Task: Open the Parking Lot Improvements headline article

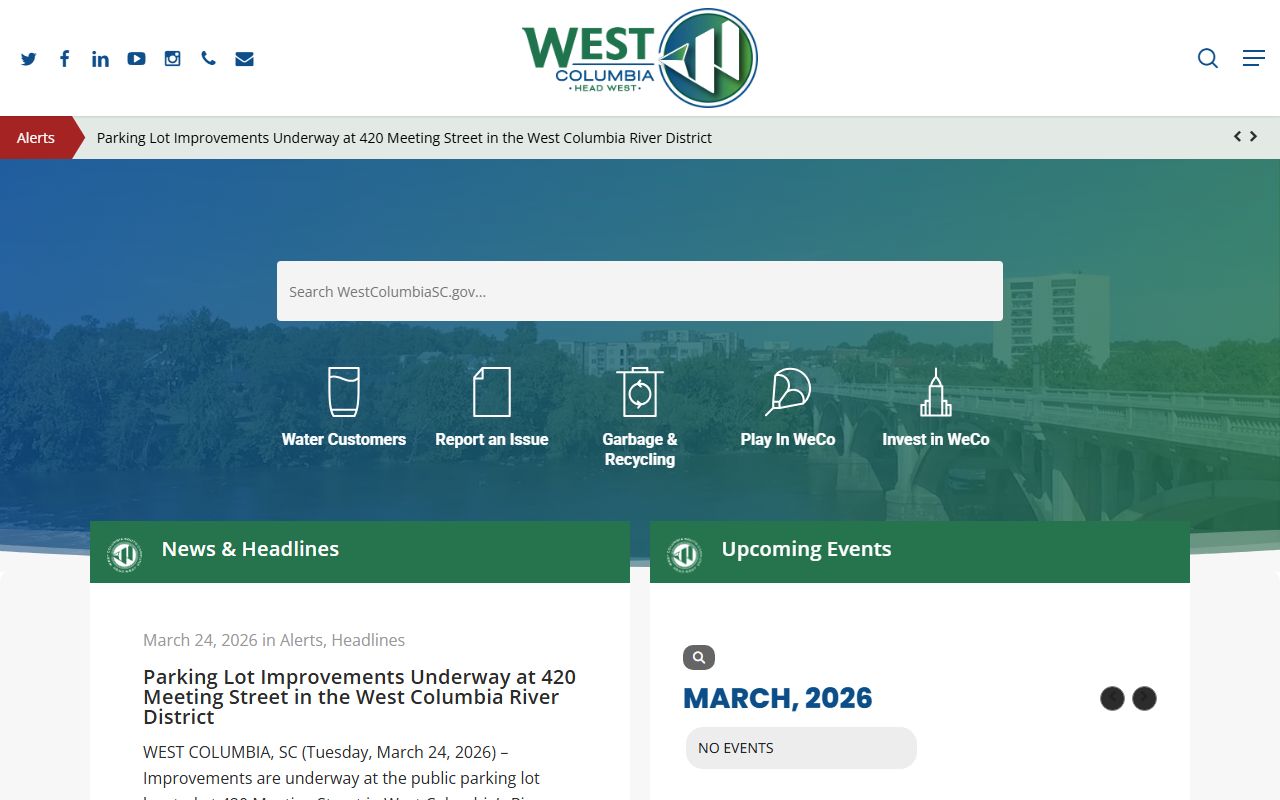Action: tap(359, 697)
